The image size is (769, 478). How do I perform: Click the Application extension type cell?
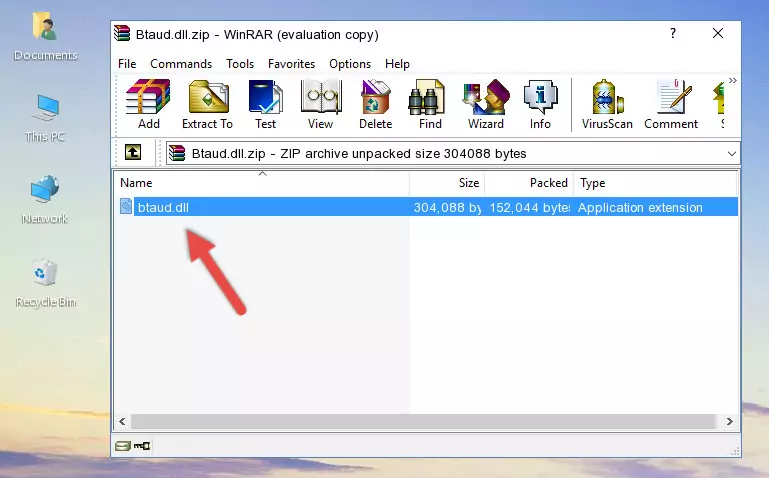tap(640, 207)
